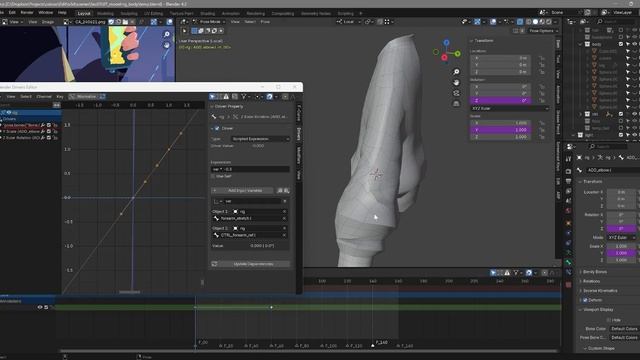Choose rendered viewport shading icon
The width and height of the screenshot is (640, 360).
pos(549,22)
